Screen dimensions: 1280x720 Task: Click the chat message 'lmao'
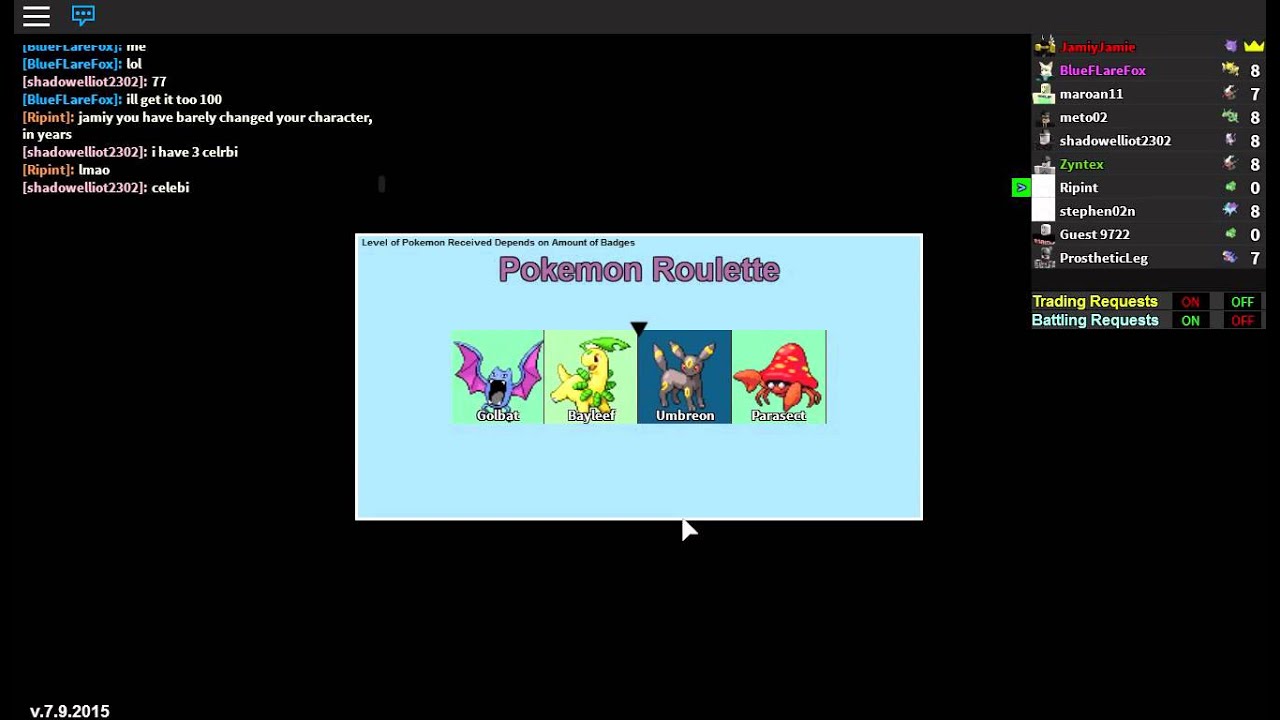94,170
